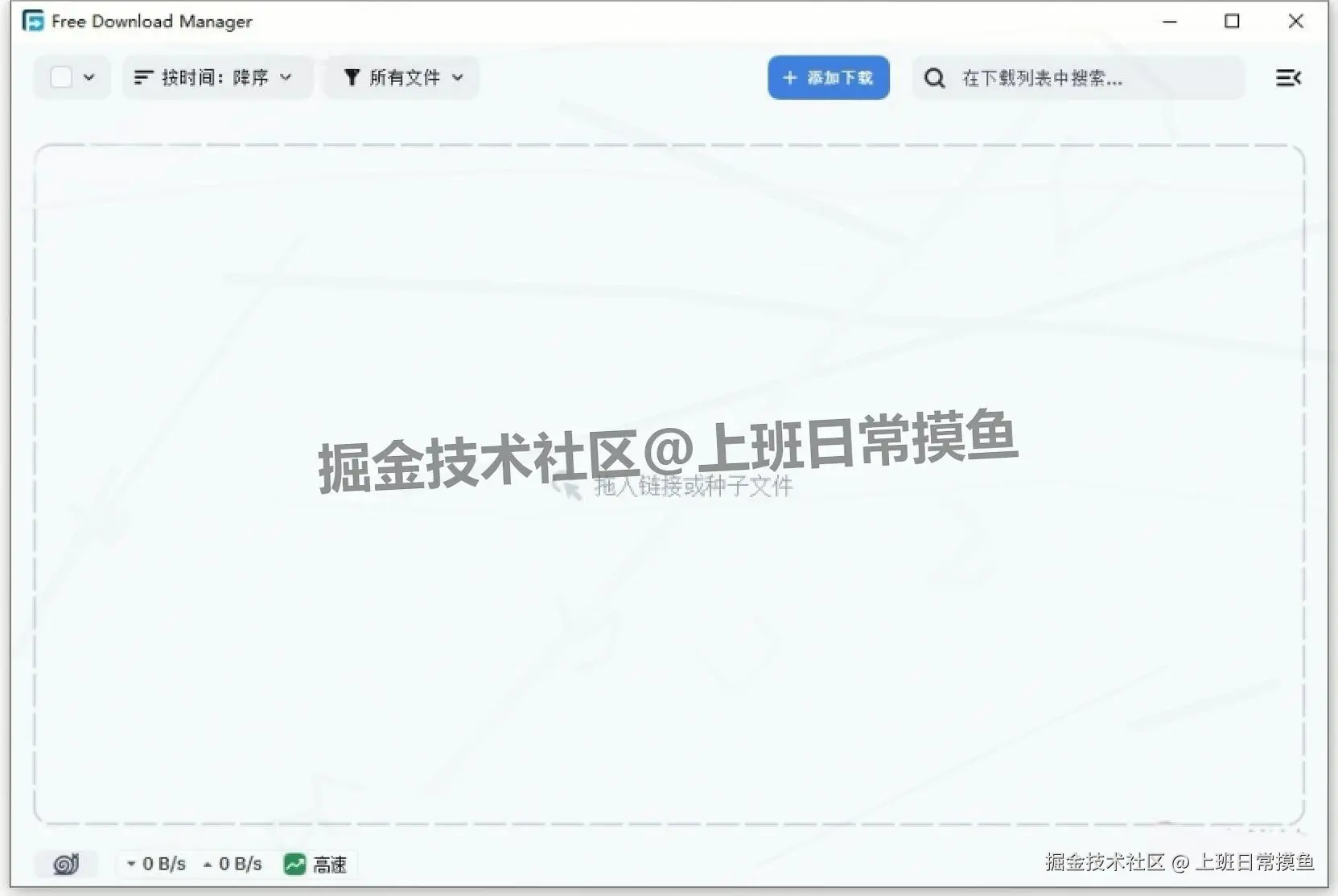Viewport: 1338px width, 896px height.
Task: Enable the snail slow-speed mode
Action: [x=66, y=863]
